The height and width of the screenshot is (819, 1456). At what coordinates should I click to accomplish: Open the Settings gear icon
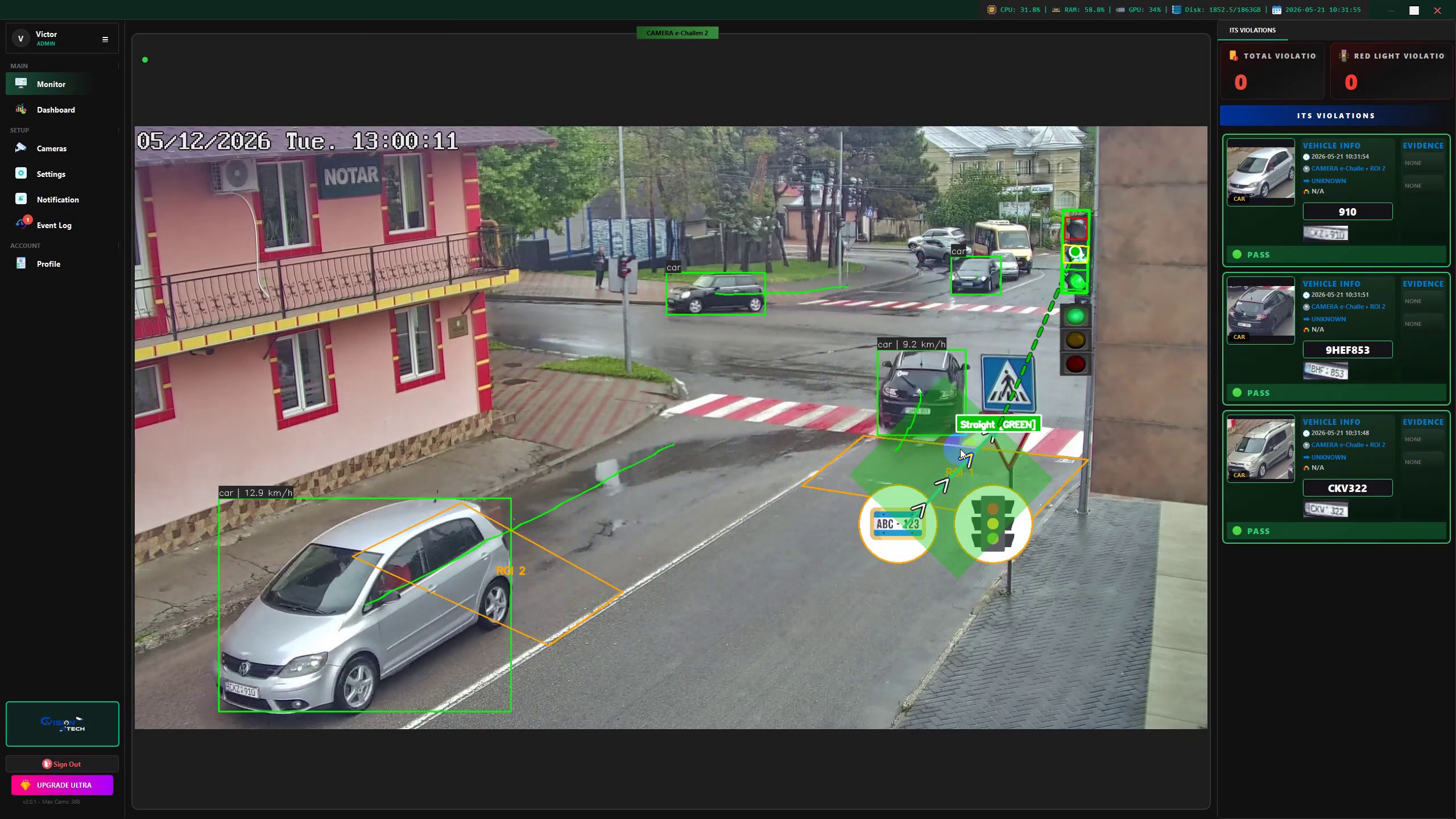[21, 173]
